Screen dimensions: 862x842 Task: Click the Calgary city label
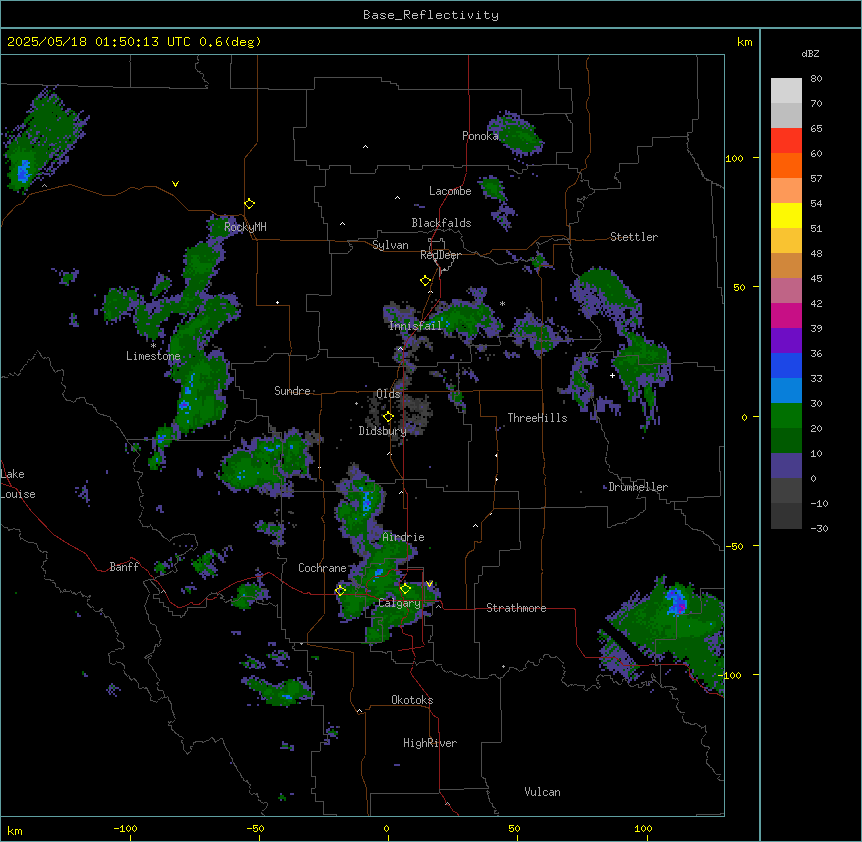point(399,603)
